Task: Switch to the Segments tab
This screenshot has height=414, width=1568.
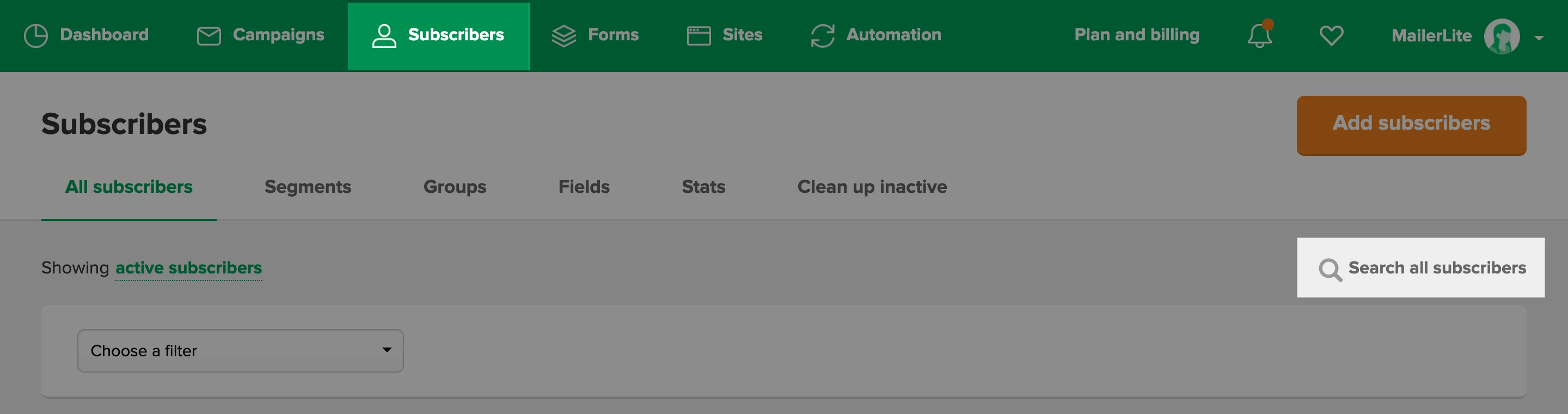Action: coord(308,187)
